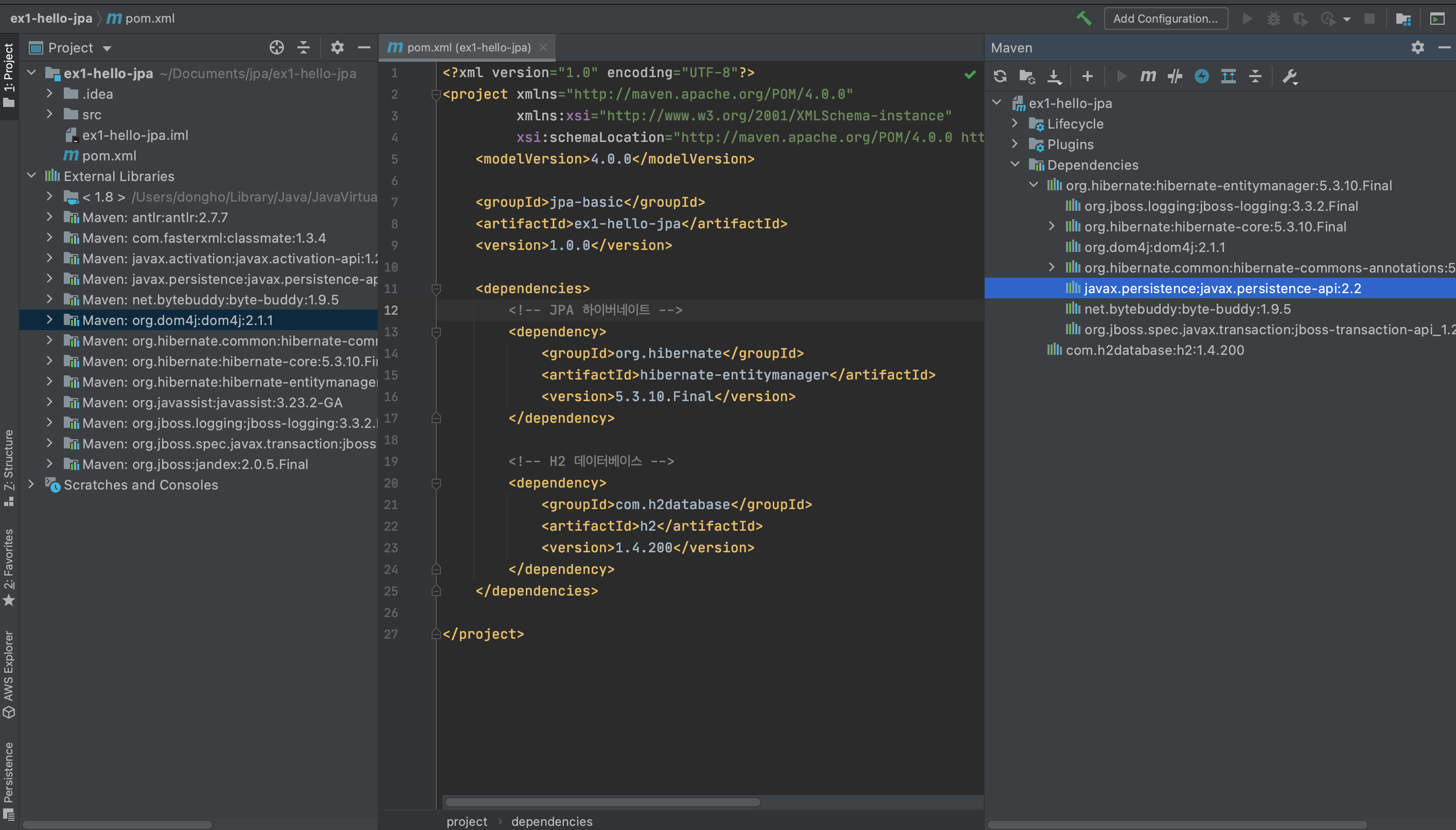Screen dimensions: 1456x830
Task: Toggle Maven Offline Mode
Action: [1174, 77]
